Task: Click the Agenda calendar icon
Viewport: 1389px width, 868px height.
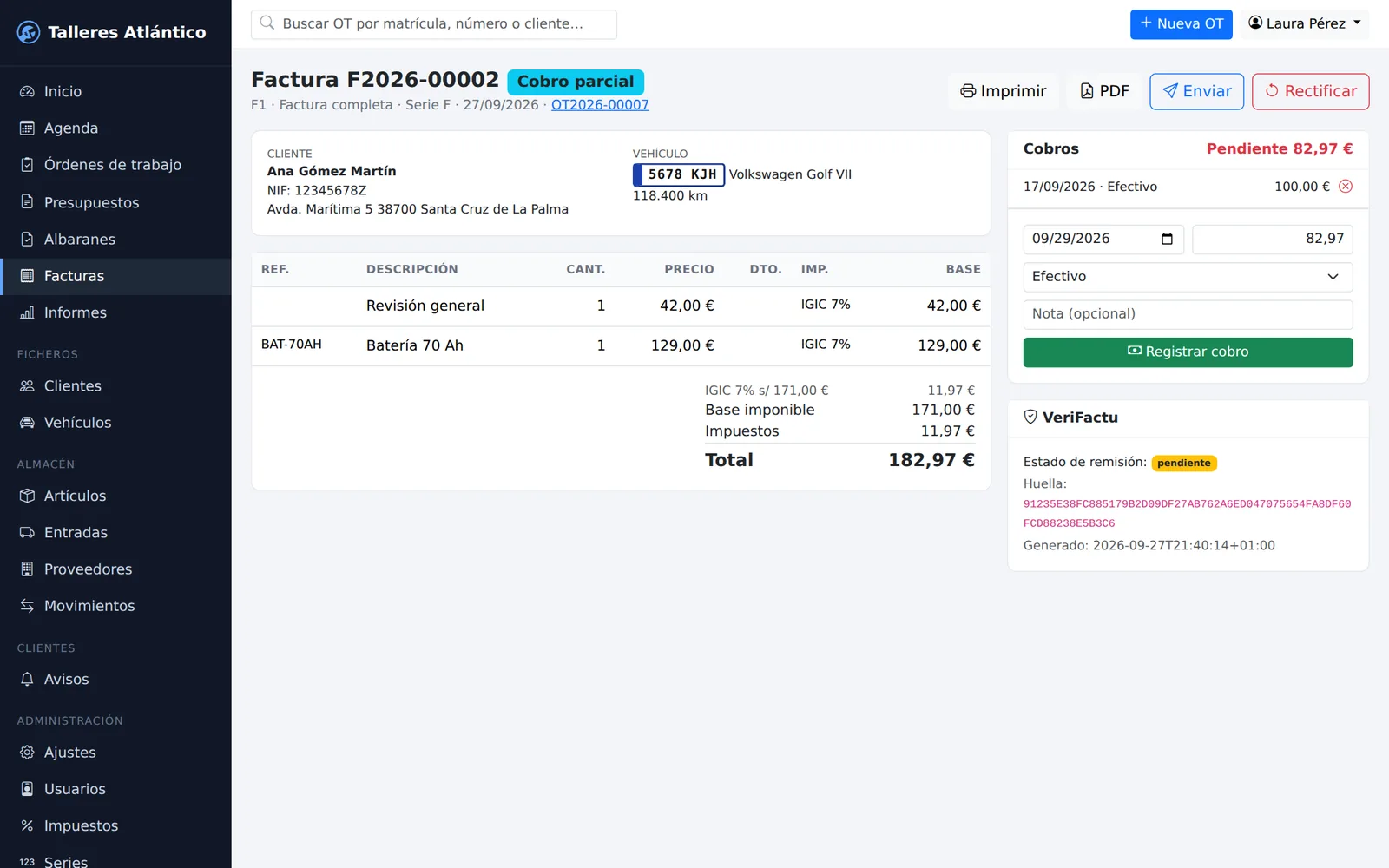Action: tap(27, 128)
